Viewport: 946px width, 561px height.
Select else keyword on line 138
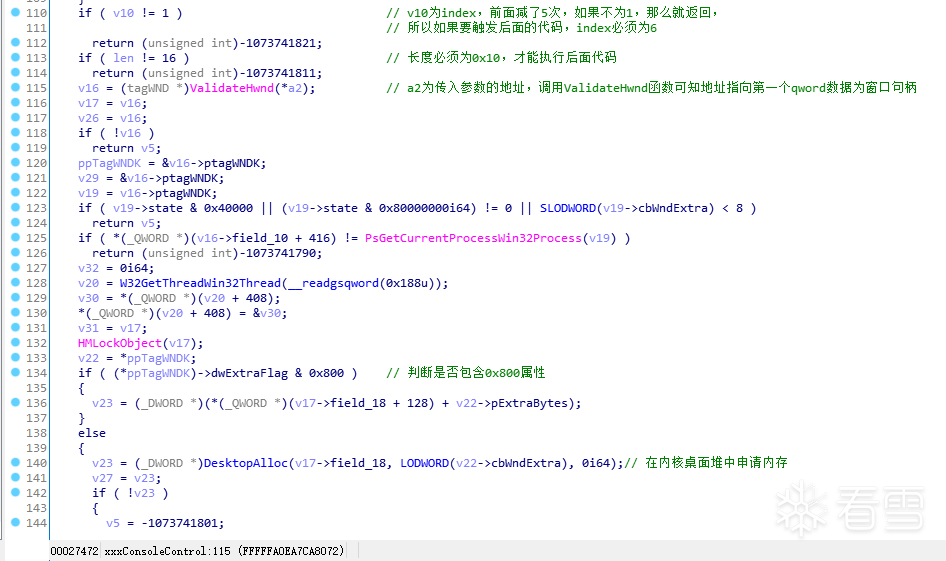tap(92, 433)
